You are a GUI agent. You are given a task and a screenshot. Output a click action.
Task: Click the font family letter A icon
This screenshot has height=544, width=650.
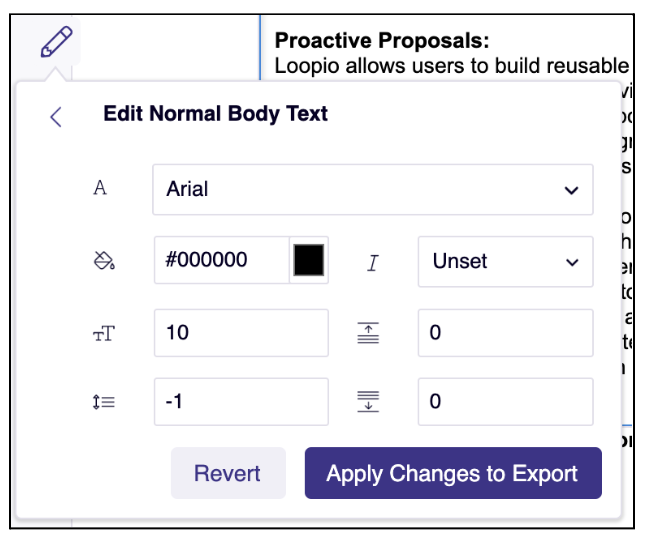tap(99, 188)
